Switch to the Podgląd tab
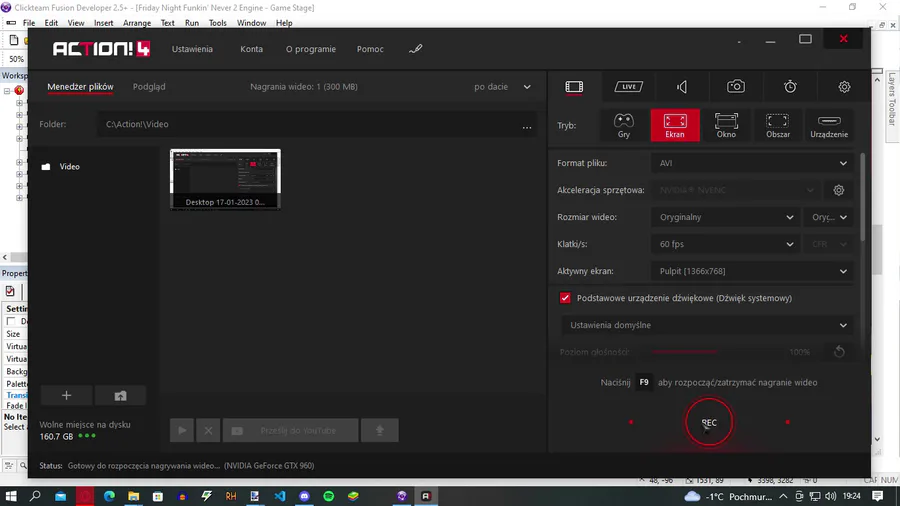900x506 pixels. [149, 87]
